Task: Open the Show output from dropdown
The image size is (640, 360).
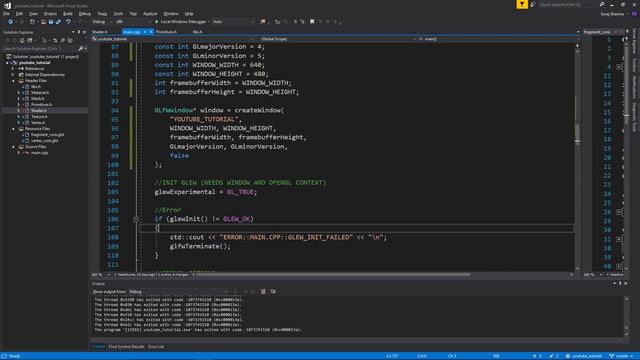Action: tap(178, 292)
